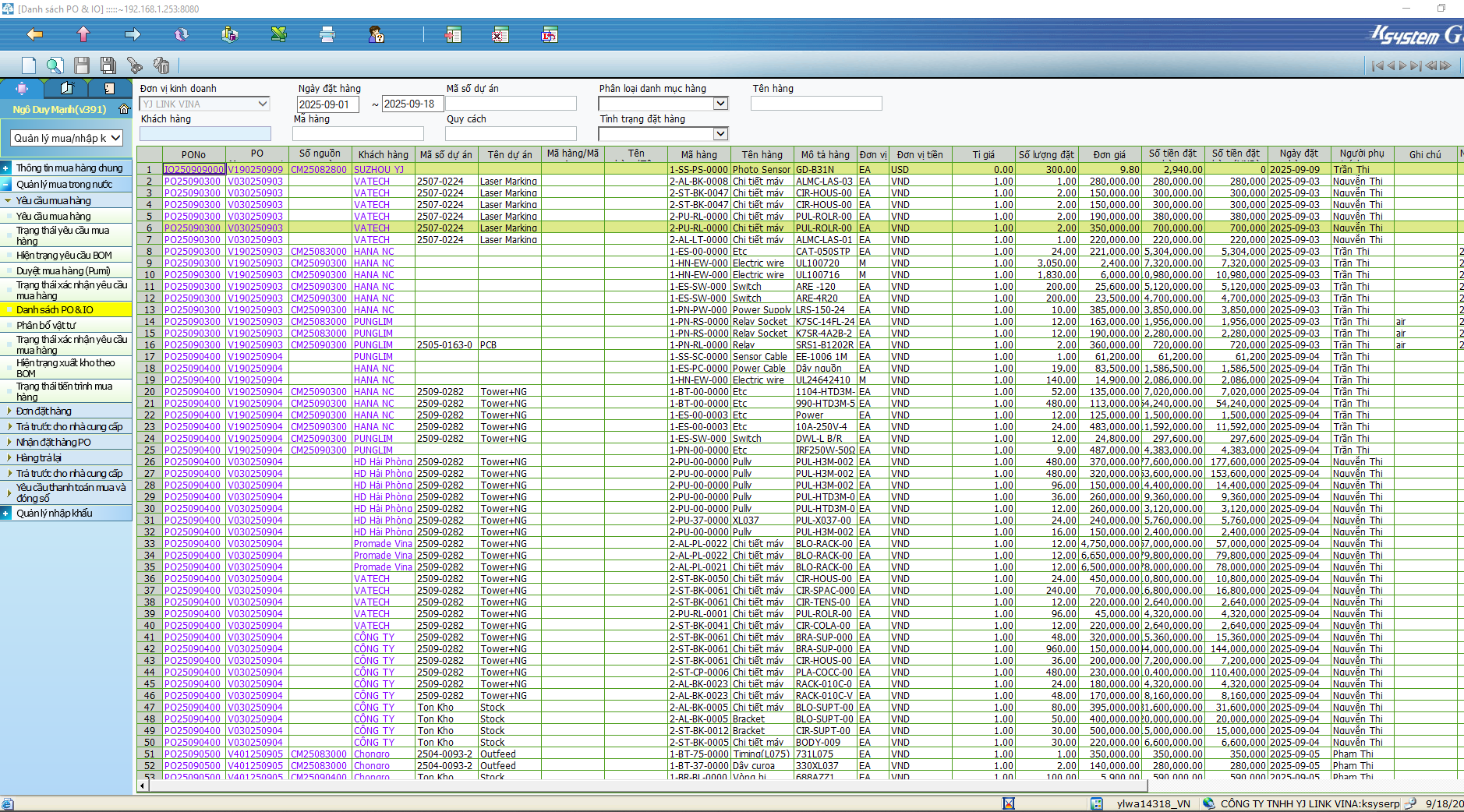
Task: Expand Thông tin mua hàng chung section
Action: pyautogui.click(x=6, y=168)
